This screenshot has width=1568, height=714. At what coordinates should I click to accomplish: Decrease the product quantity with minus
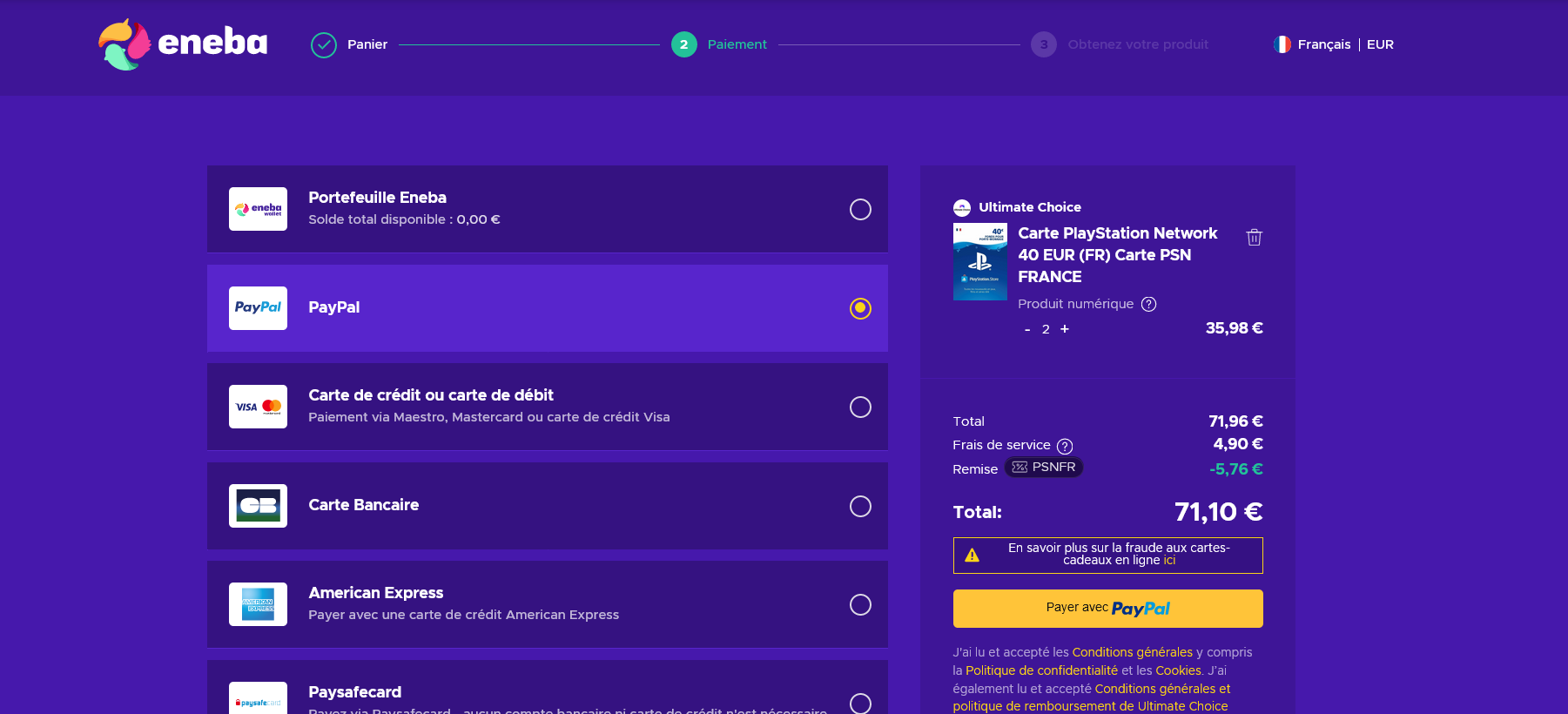point(1027,329)
